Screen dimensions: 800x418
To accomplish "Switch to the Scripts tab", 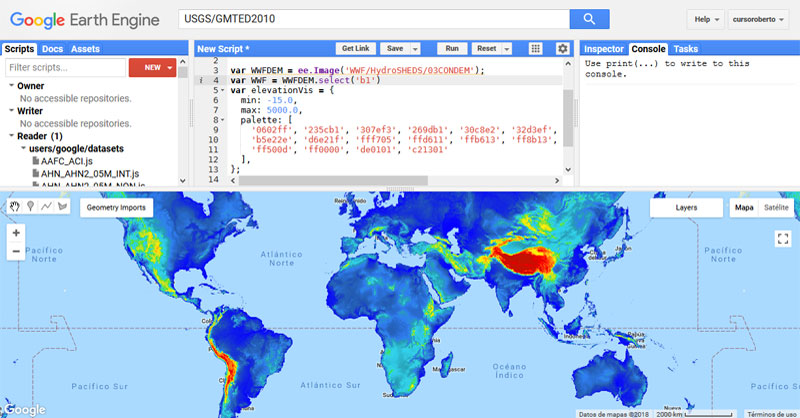I will click(19, 49).
